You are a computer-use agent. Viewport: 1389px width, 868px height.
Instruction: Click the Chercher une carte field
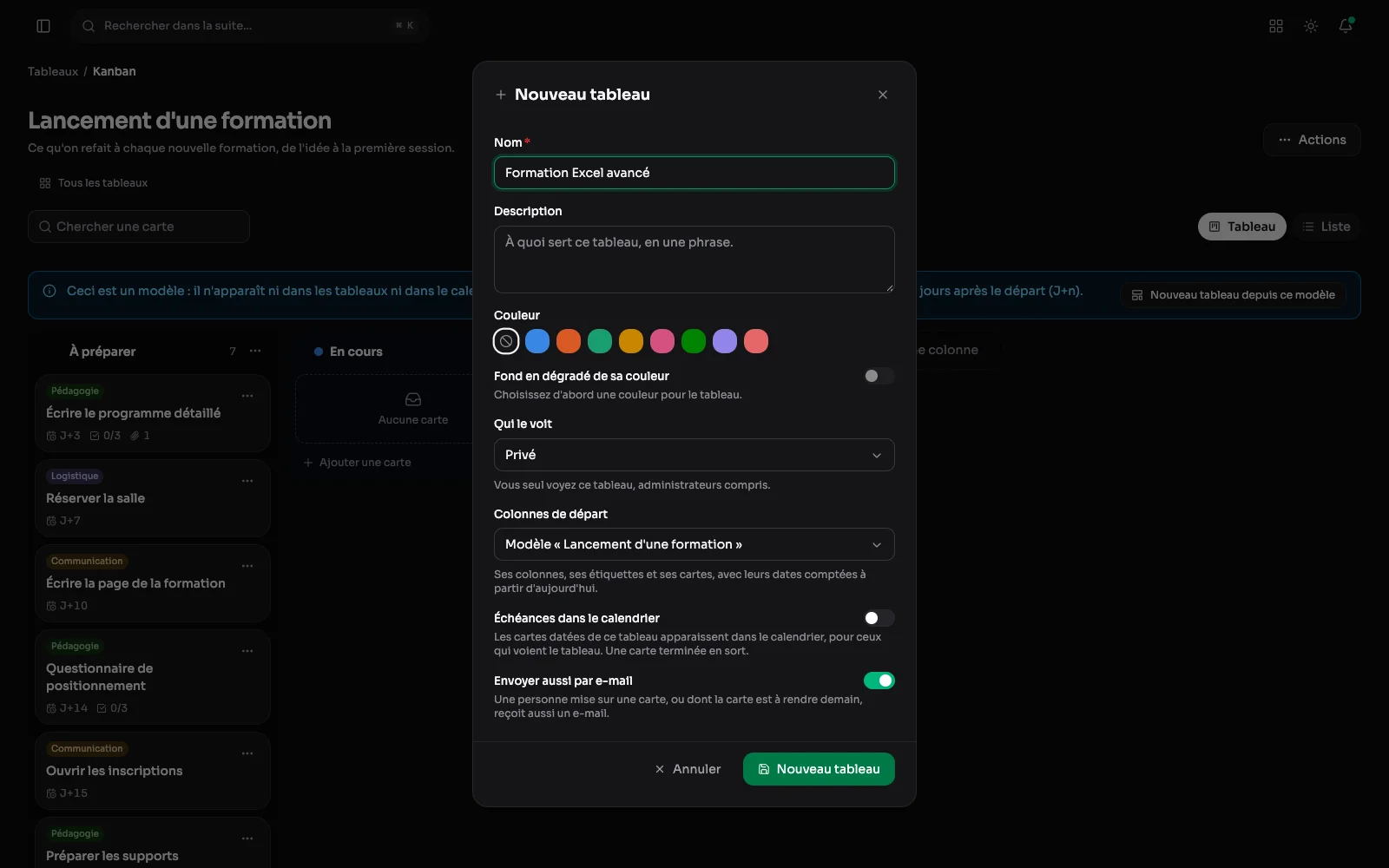(139, 227)
